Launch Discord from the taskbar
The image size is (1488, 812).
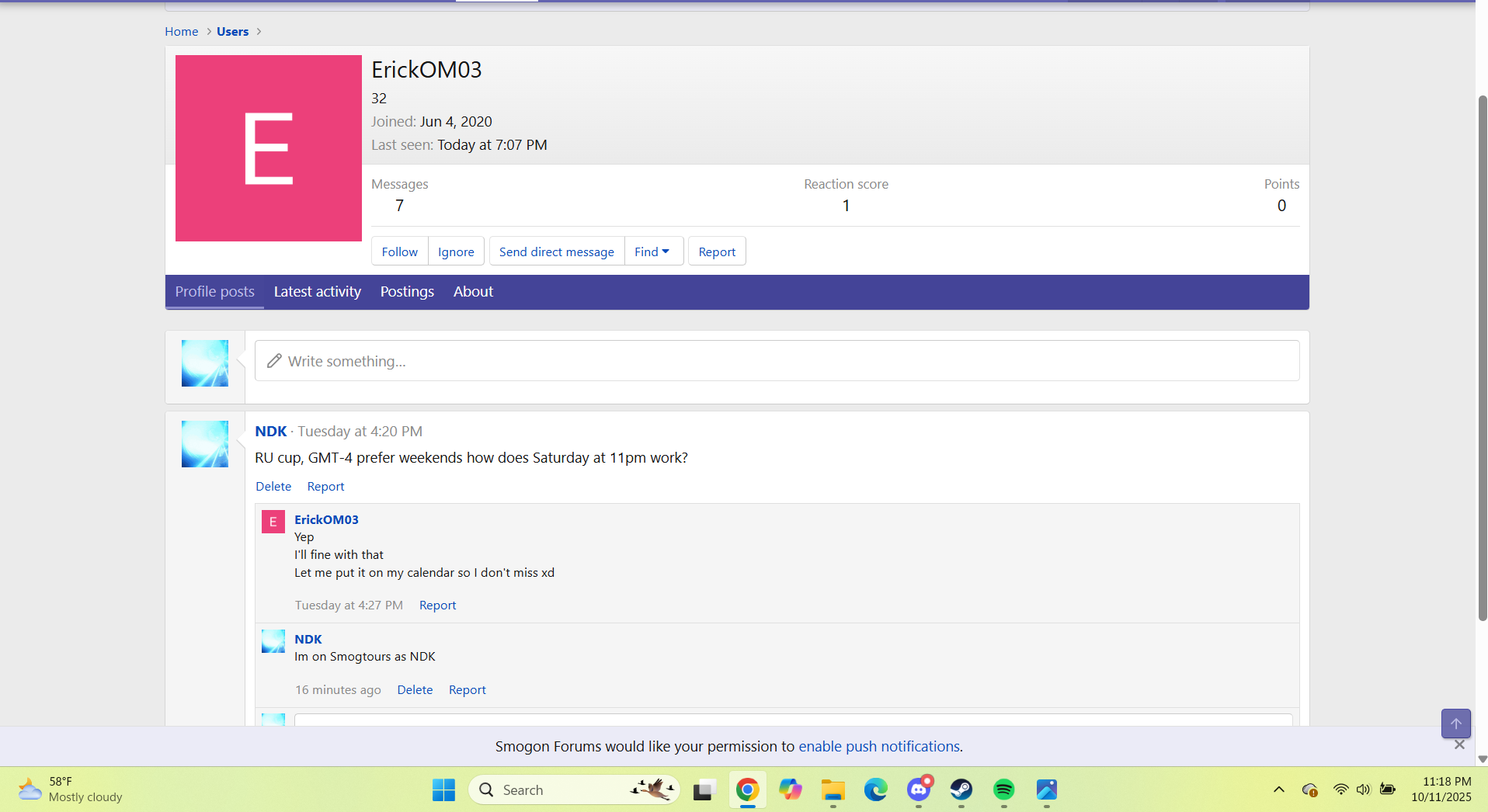click(919, 790)
